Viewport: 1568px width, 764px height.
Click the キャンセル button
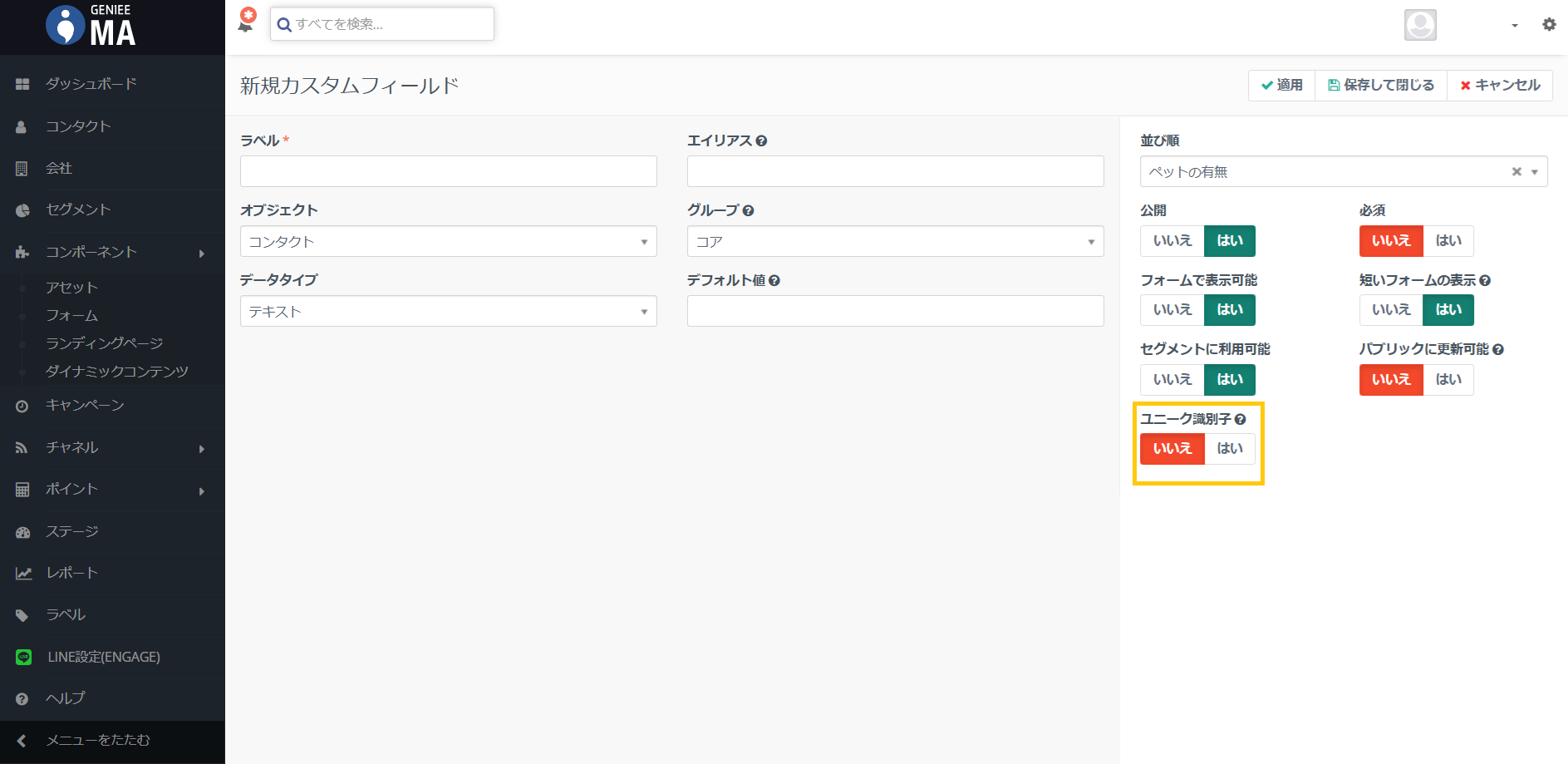[1500, 86]
